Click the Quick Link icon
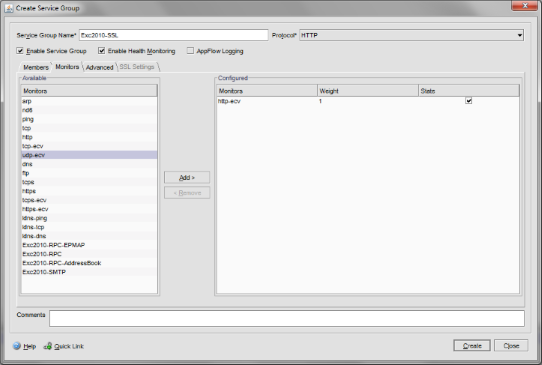 tap(48, 346)
